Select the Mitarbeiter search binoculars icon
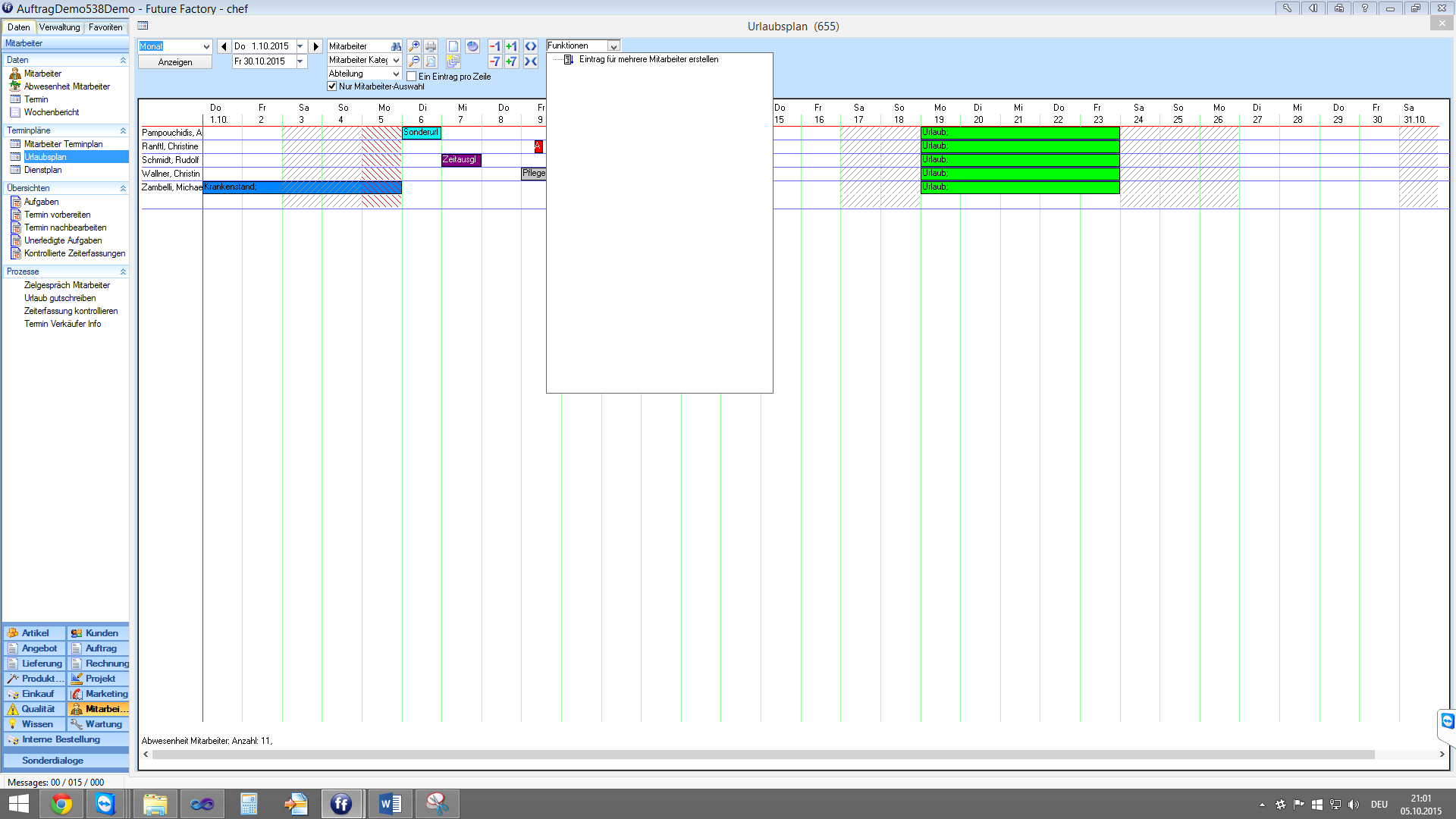 pyautogui.click(x=396, y=46)
